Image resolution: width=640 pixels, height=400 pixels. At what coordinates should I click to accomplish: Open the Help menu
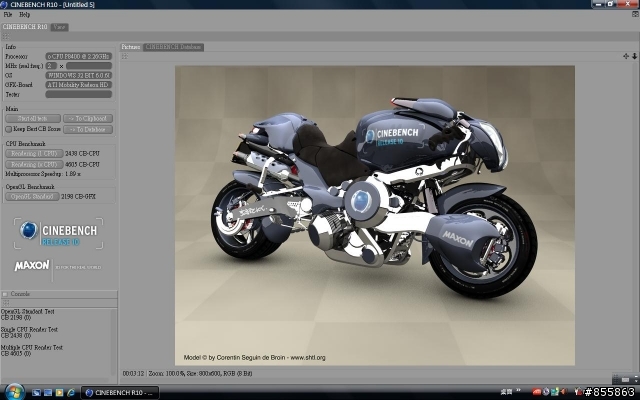(x=24, y=15)
